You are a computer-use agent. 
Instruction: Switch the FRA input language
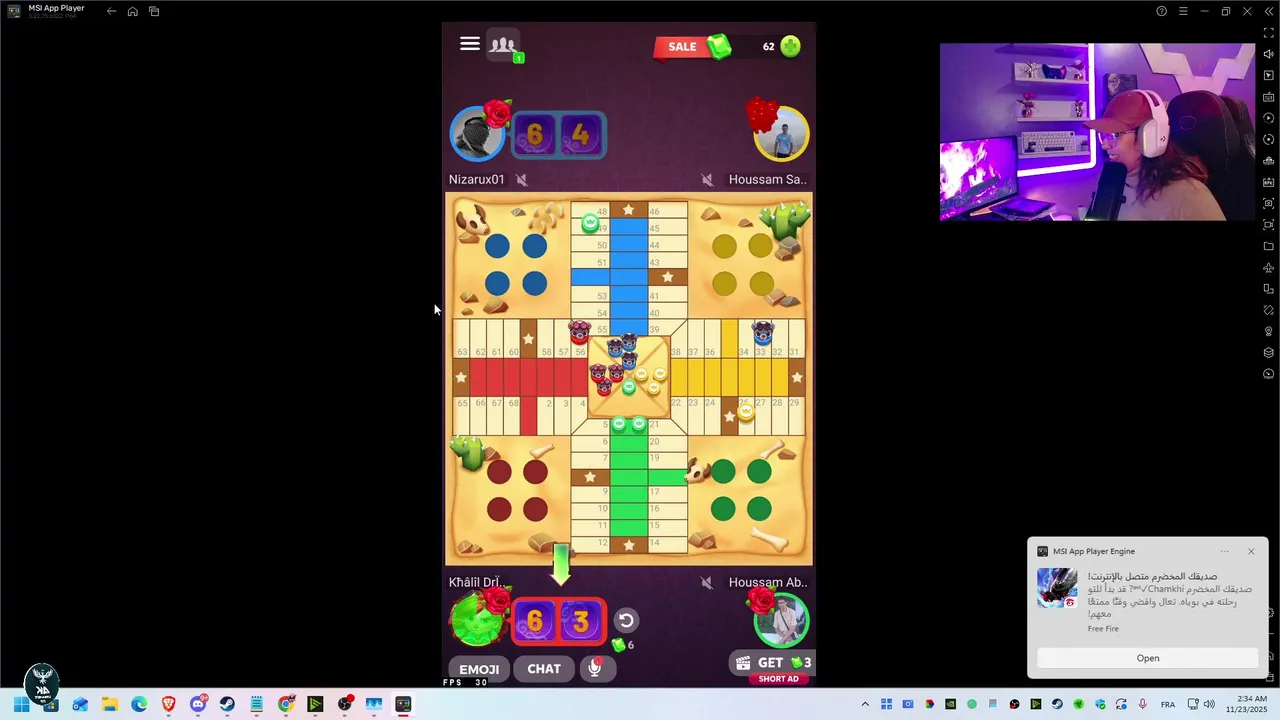[1167, 705]
